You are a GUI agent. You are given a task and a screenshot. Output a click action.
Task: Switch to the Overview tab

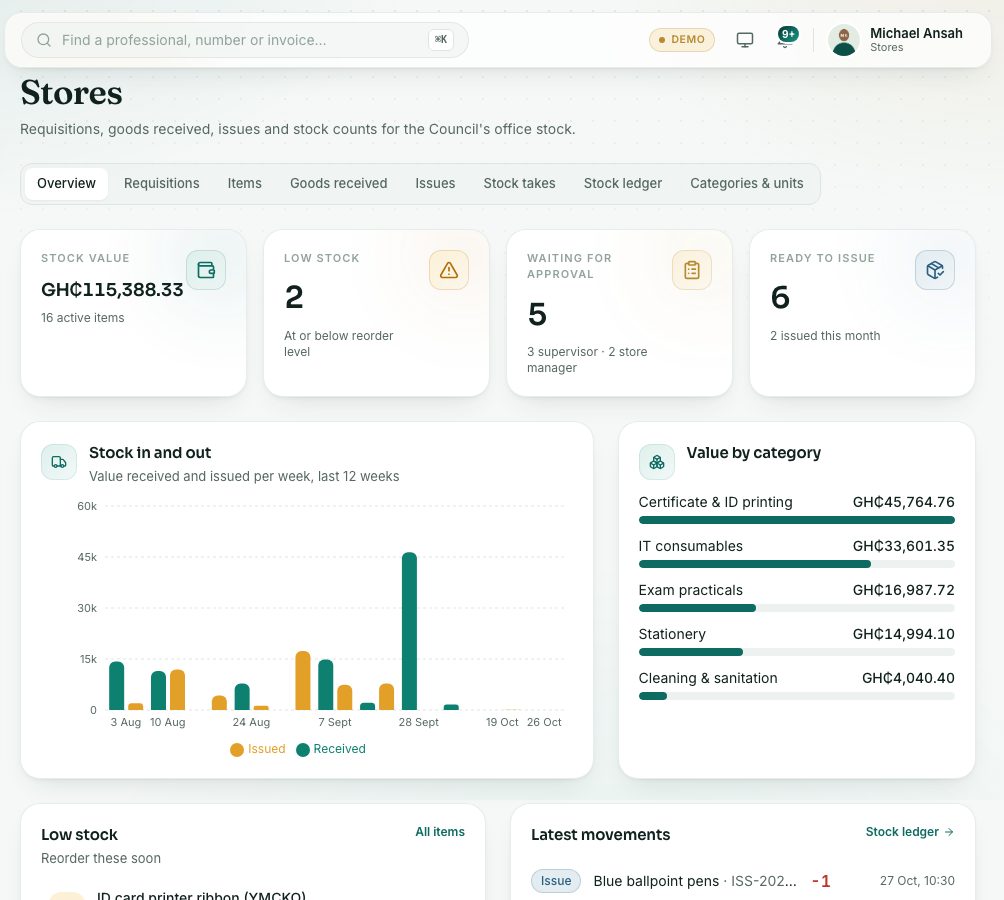67,184
